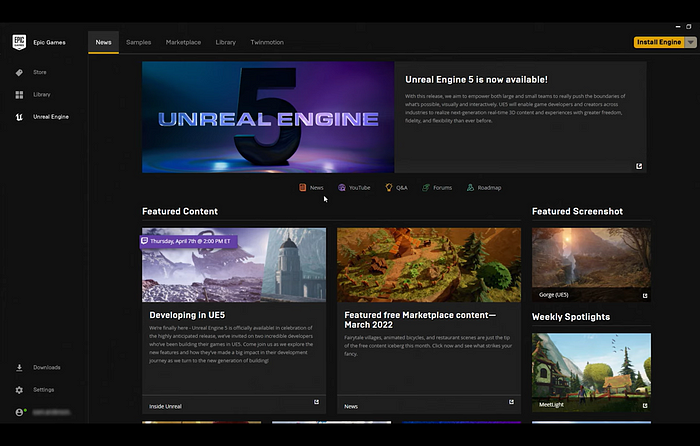Click the 'Weekly Spotlights' heading
This screenshot has height=446, width=700.
point(571,317)
